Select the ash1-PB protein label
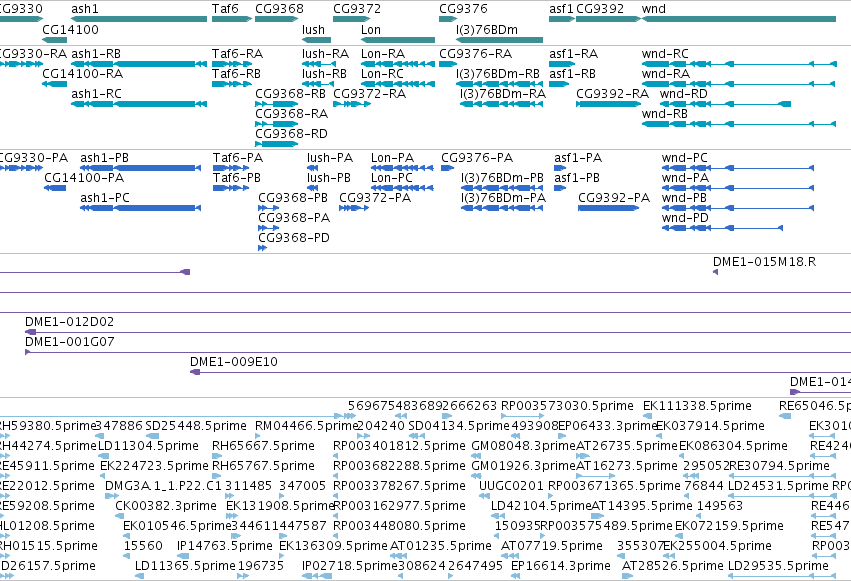Screen dimensions: 851x581 (x=105, y=158)
